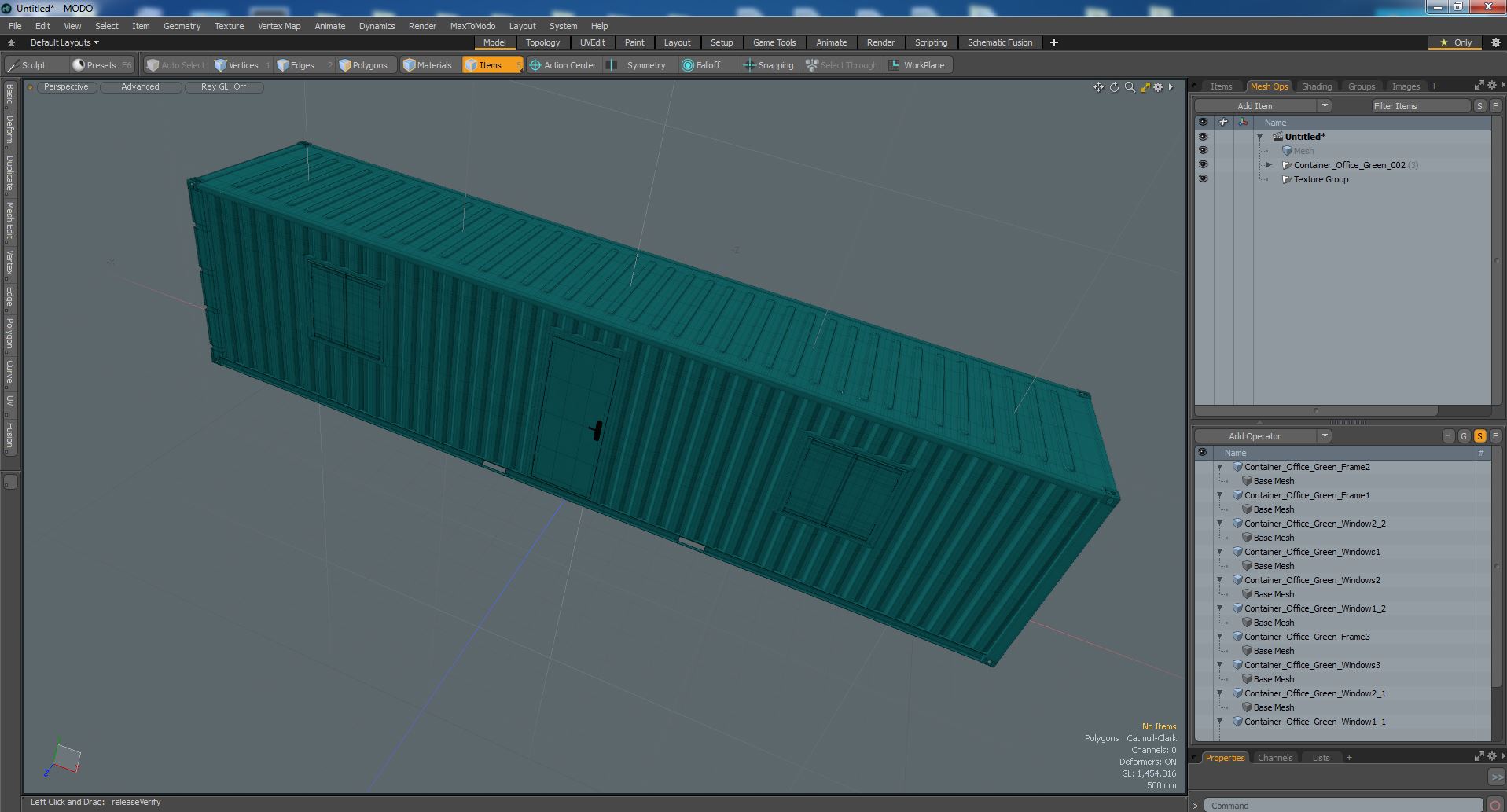The image size is (1507, 812).
Task: Click the Texture Group folder icon
Action: 1287,179
